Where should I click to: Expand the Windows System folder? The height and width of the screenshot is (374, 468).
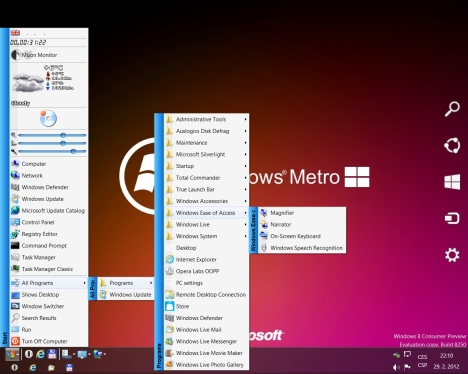tap(206, 236)
